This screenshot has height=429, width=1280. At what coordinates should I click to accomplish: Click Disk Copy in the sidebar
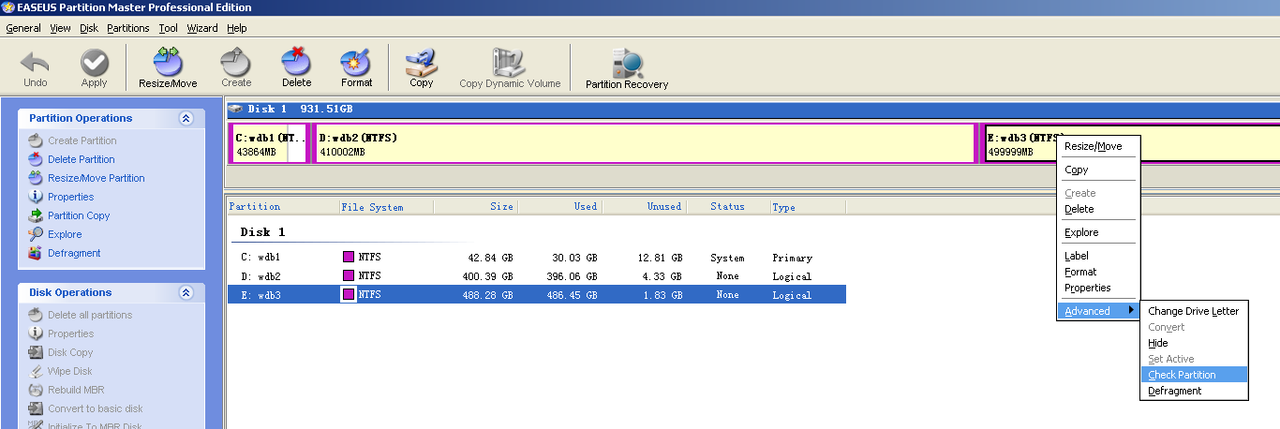pyautogui.click(x=70, y=352)
